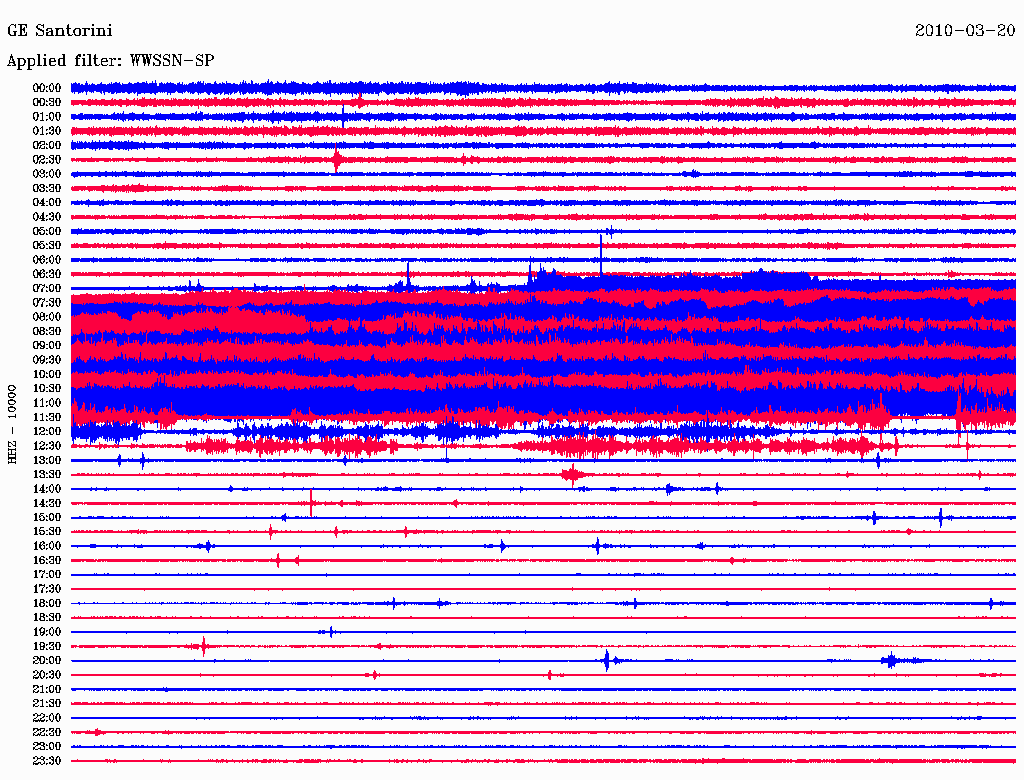The image size is (1024, 780).
Task: Select the 04:30 time label
Action: pyautogui.click(x=47, y=217)
